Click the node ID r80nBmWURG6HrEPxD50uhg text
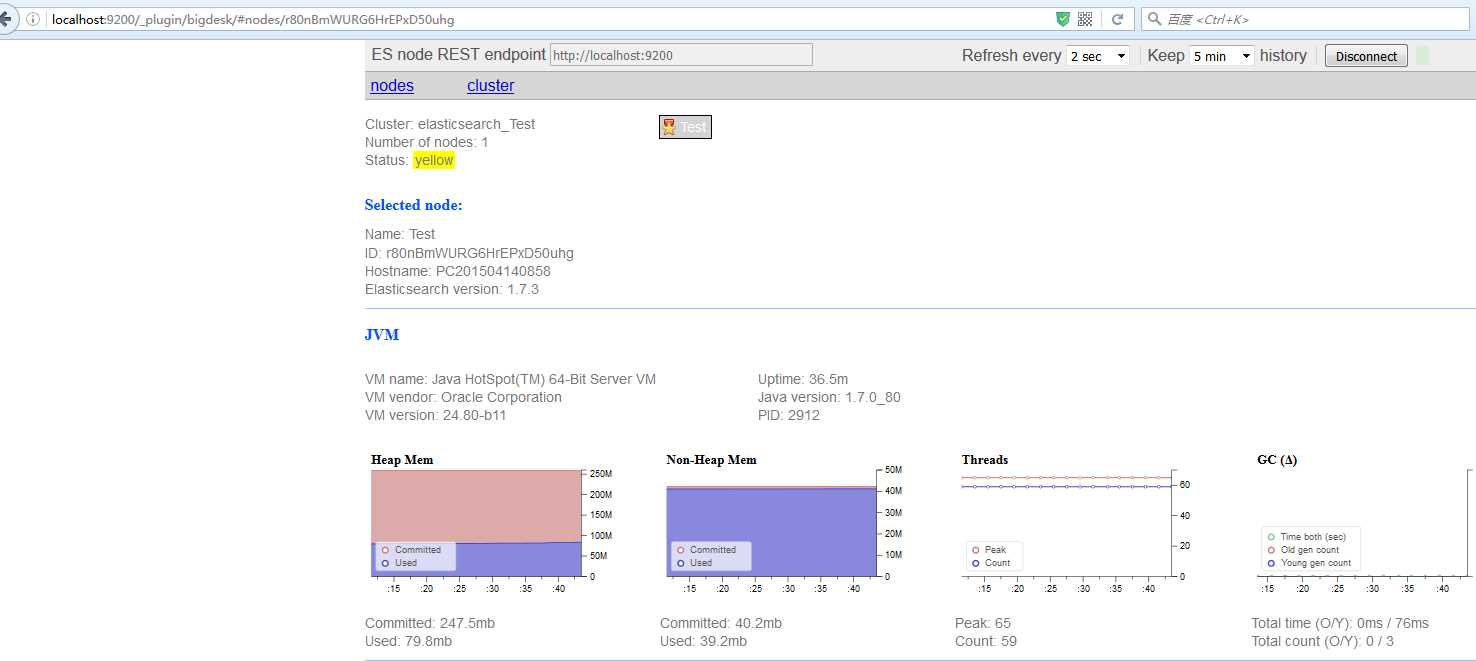Viewport: 1476px width, 661px height. [469, 253]
